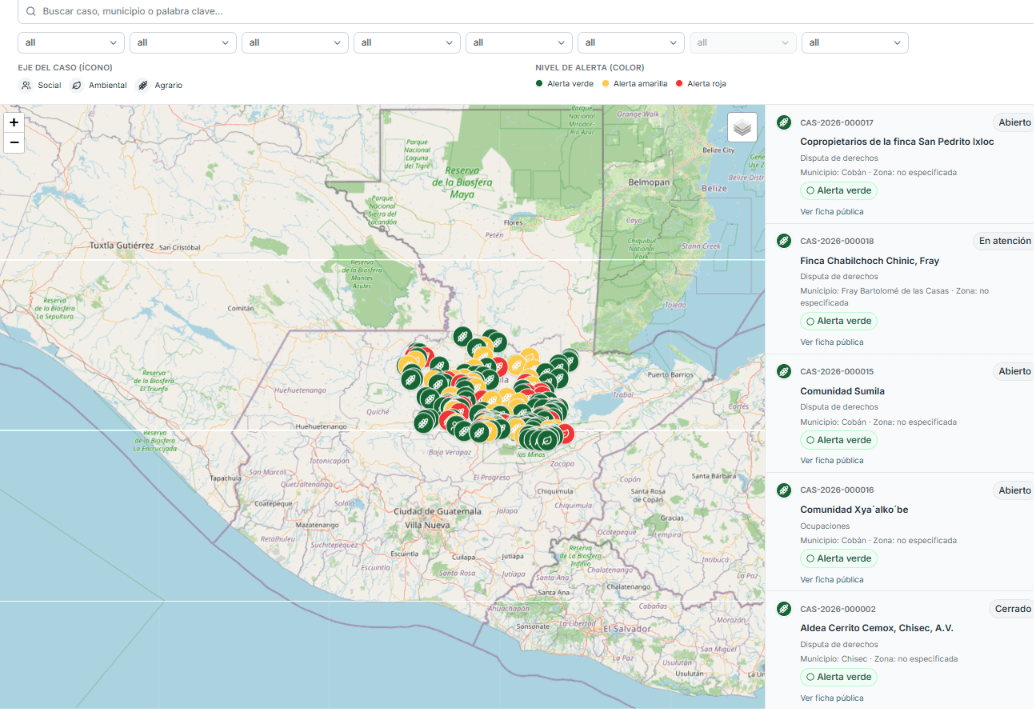Click agrarian icon of case CAS-2026-000016
The width and height of the screenshot is (1034, 709).
click(783, 490)
